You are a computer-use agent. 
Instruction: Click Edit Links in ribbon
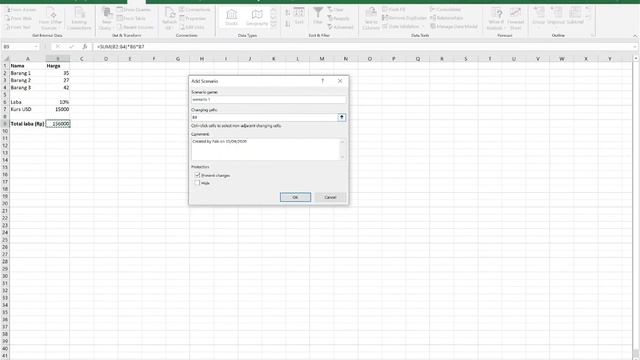192,27
